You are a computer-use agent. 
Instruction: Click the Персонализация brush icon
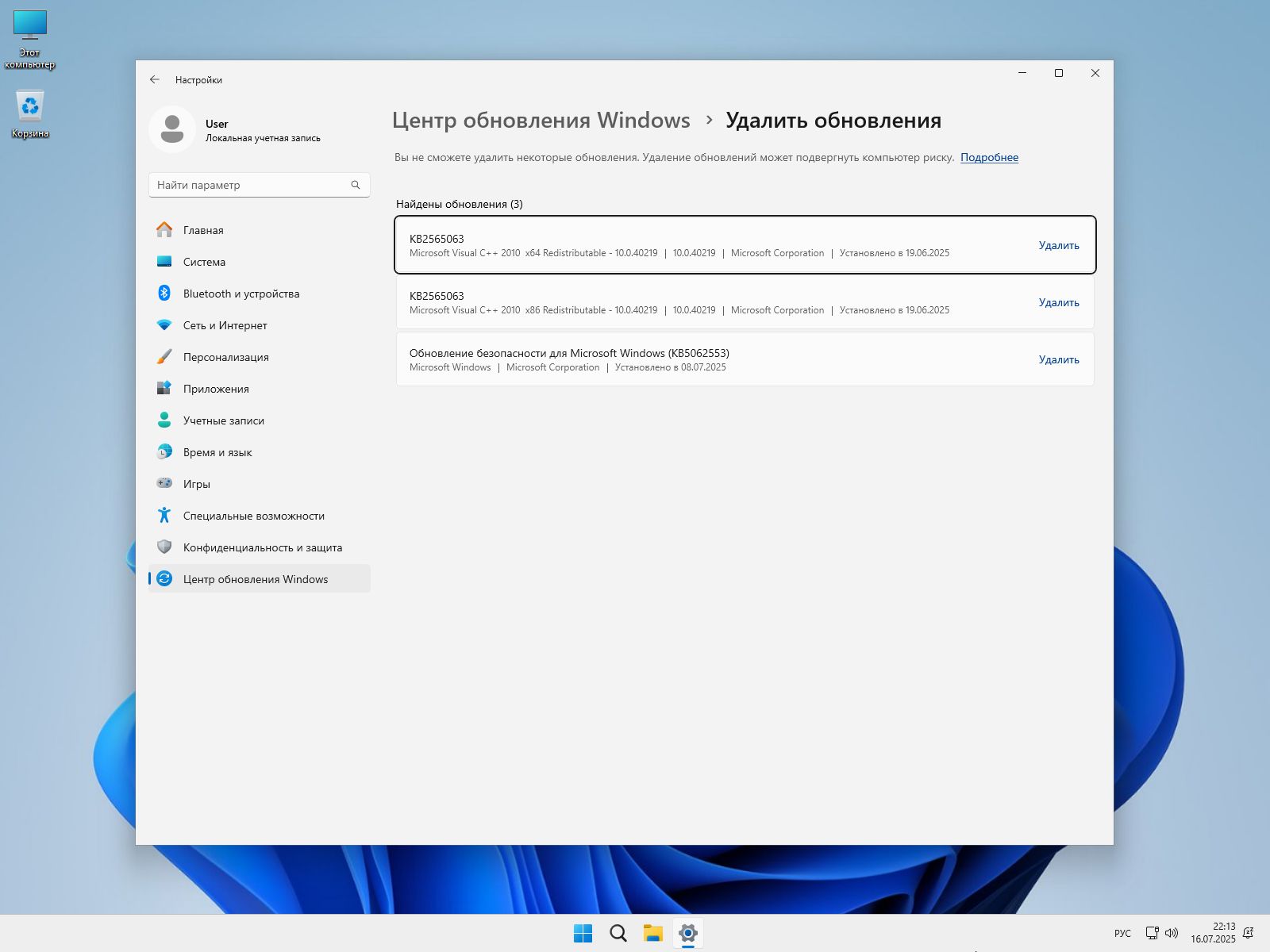(x=164, y=357)
